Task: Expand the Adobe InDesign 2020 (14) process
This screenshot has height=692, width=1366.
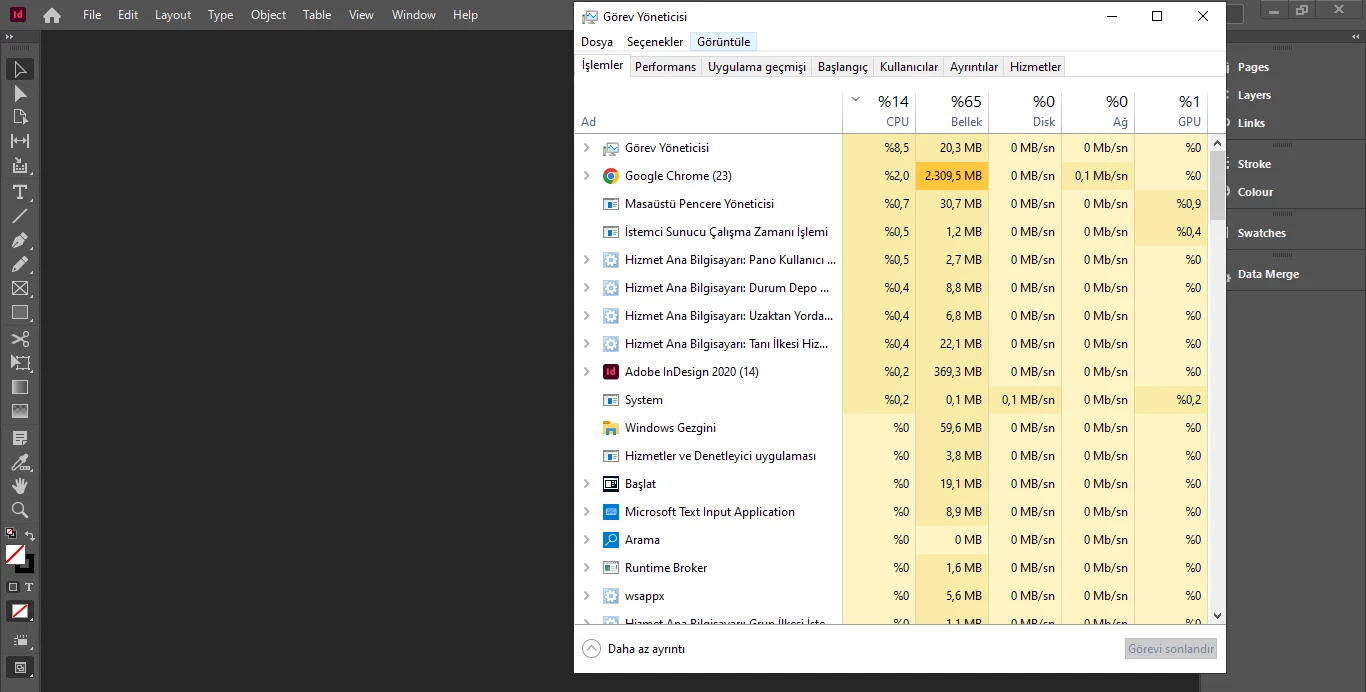Action: pos(586,372)
